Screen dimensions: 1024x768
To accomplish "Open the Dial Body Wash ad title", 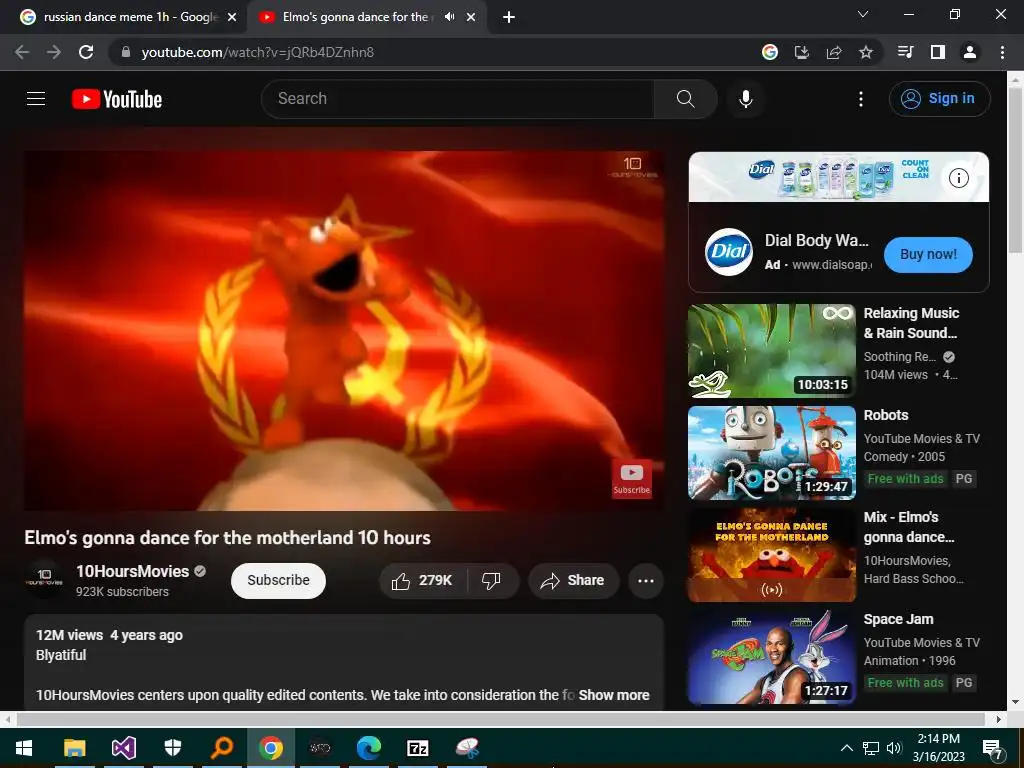I will (817, 240).
